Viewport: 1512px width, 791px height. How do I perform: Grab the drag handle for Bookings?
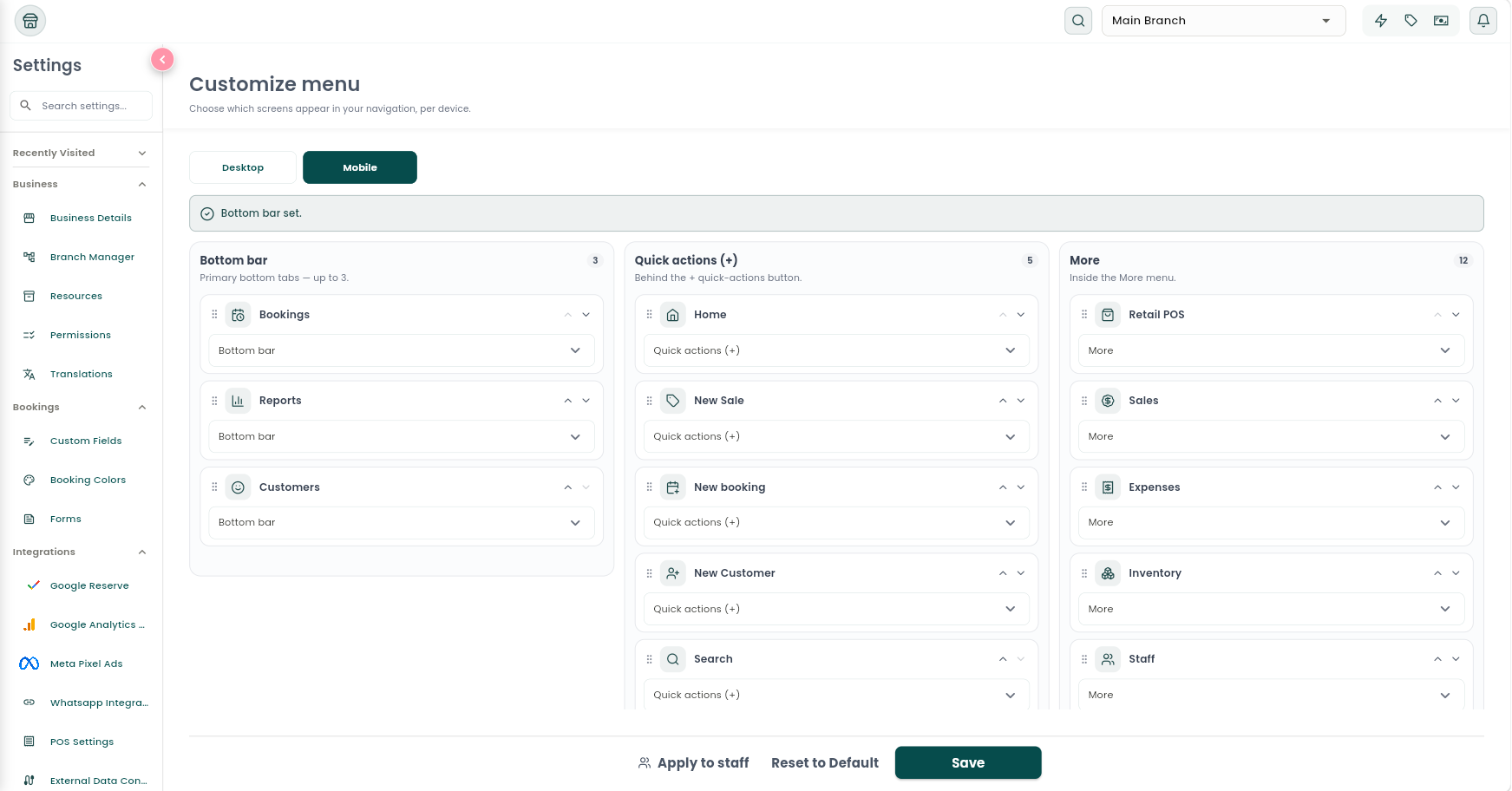pyautogui.click(x=214, y=315)
